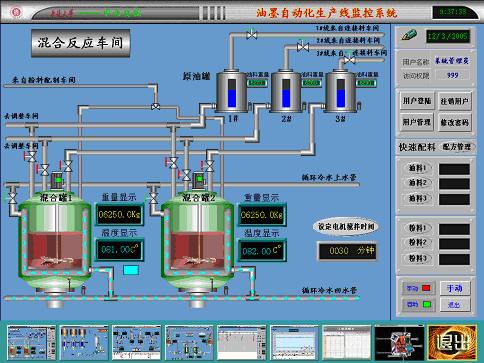Click the valve on the pipe from 粉料配制车间

(x=155, y=107)
